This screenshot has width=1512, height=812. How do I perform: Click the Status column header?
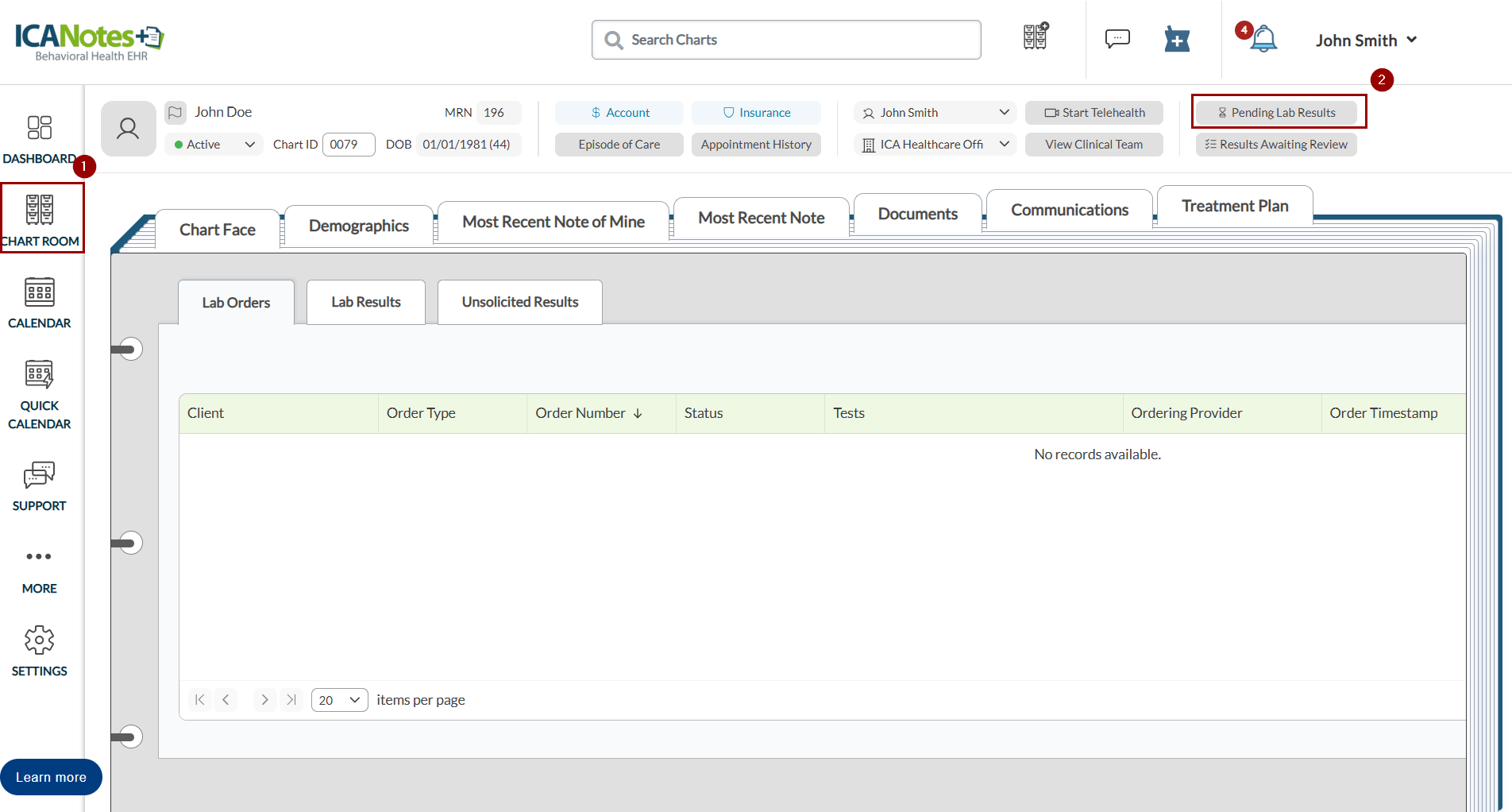click(x=750, y=413)
